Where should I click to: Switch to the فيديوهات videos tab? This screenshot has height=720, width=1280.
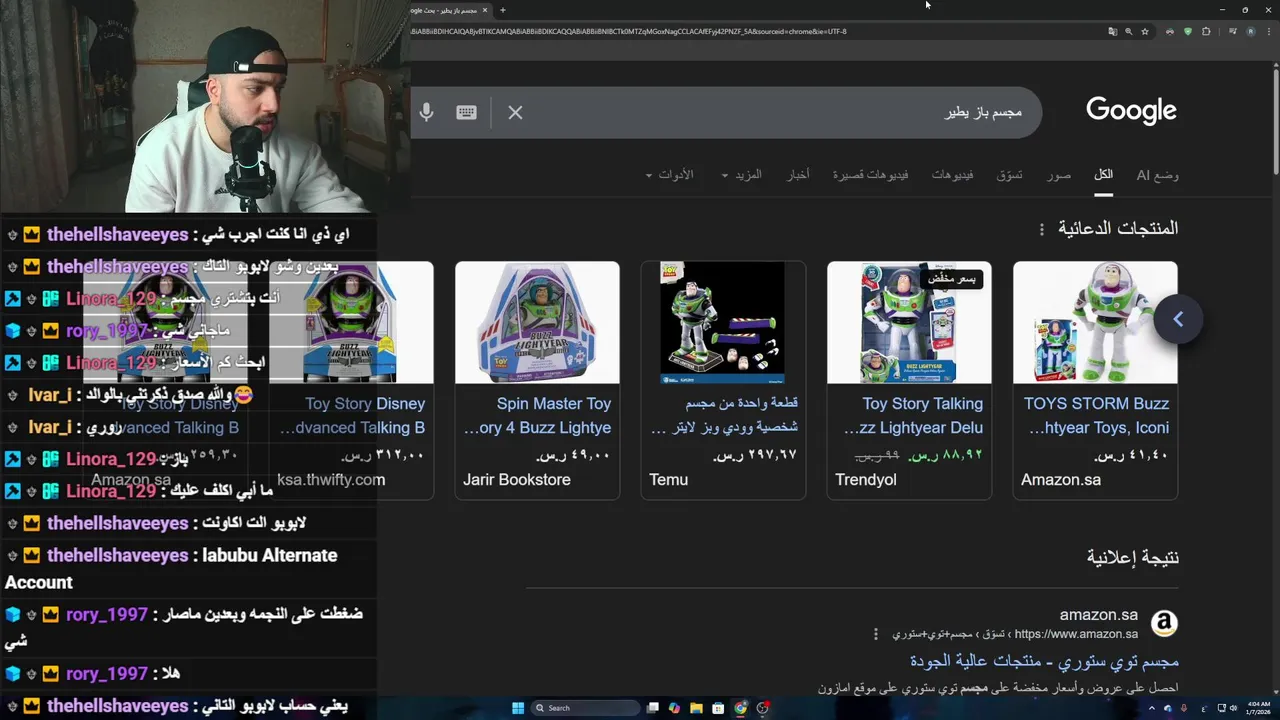(x=953, y=175)
